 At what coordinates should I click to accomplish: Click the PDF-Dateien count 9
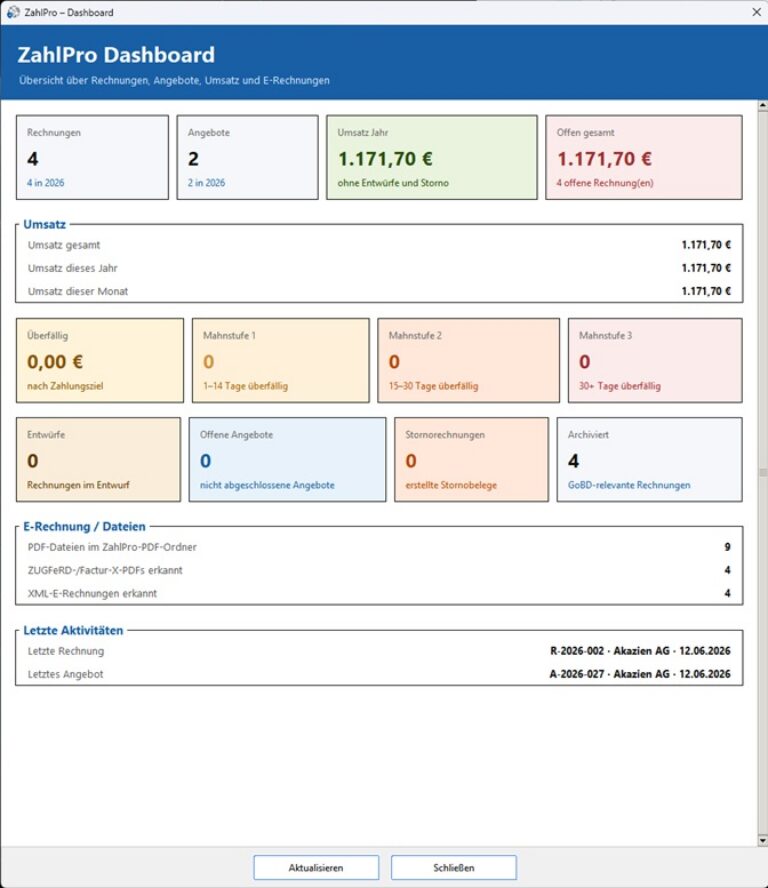point(727,547)
